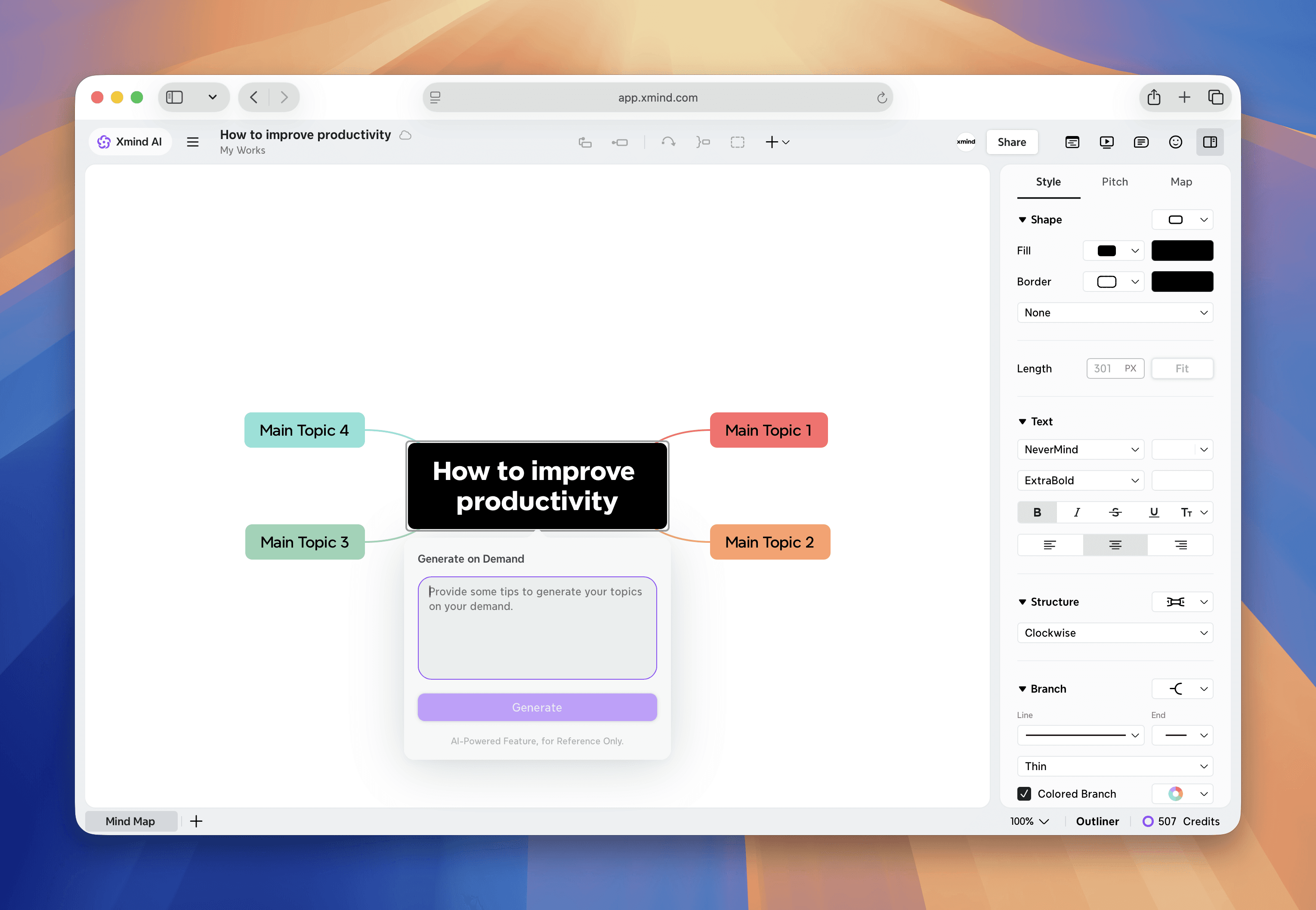Click the Generate on Demand text area
1316x910 pixels.
[x=537, y=628]
